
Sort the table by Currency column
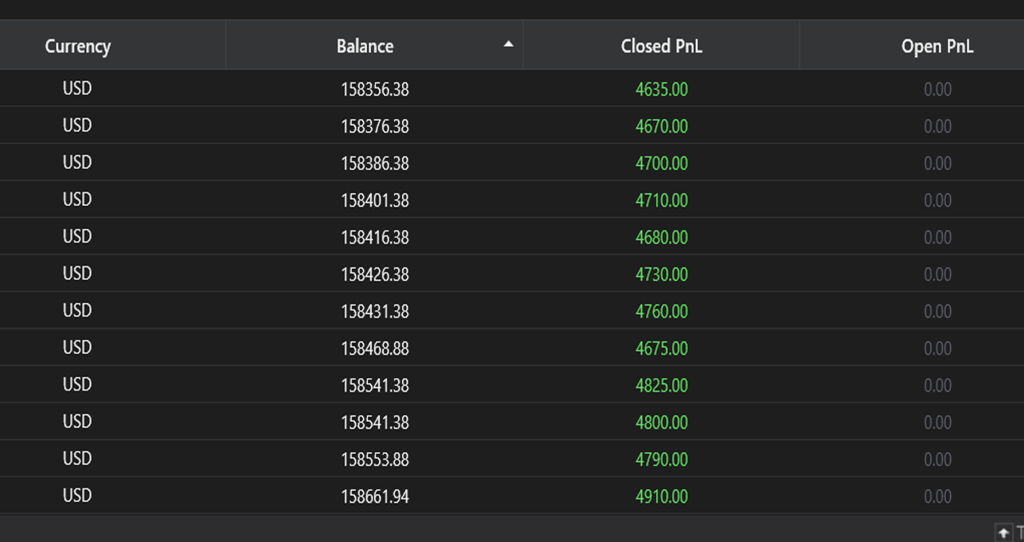tap(78, 46)
